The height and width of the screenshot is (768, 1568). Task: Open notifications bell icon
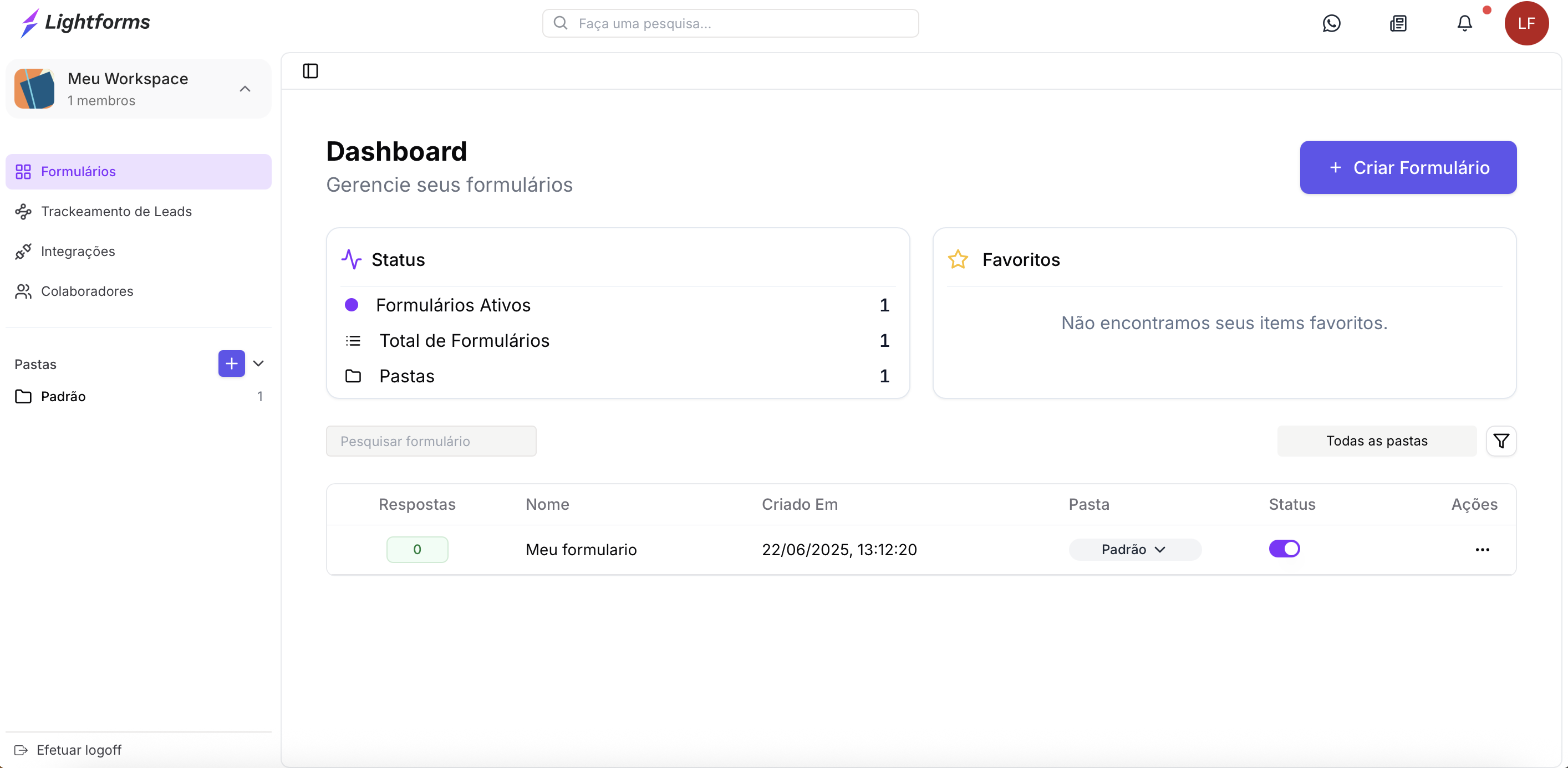1464,23
